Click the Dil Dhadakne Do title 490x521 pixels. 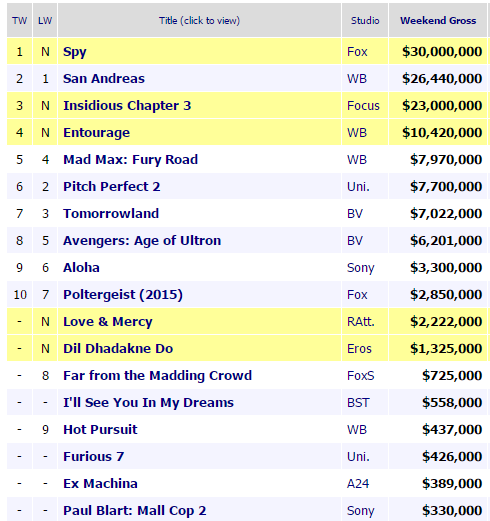[x=118, y=349]
